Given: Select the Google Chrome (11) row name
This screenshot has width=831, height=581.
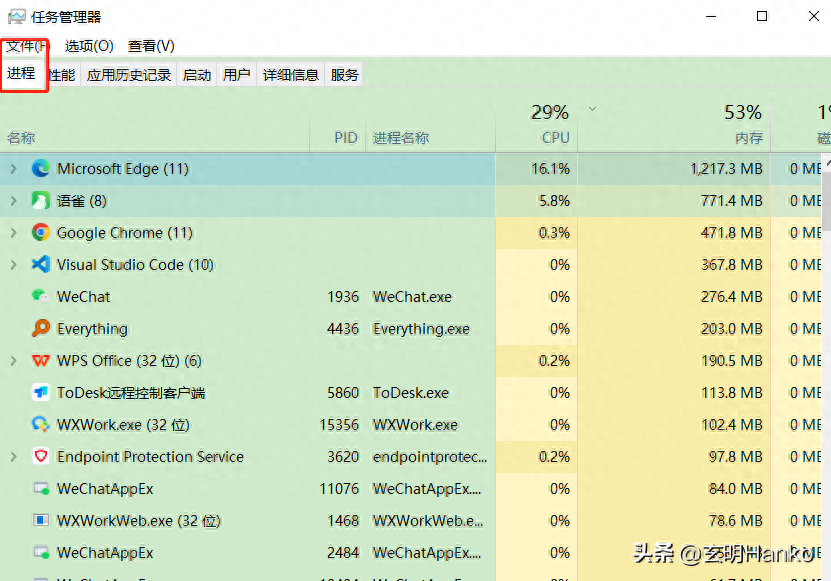Looking at the screenshot, I should point(125,233).
